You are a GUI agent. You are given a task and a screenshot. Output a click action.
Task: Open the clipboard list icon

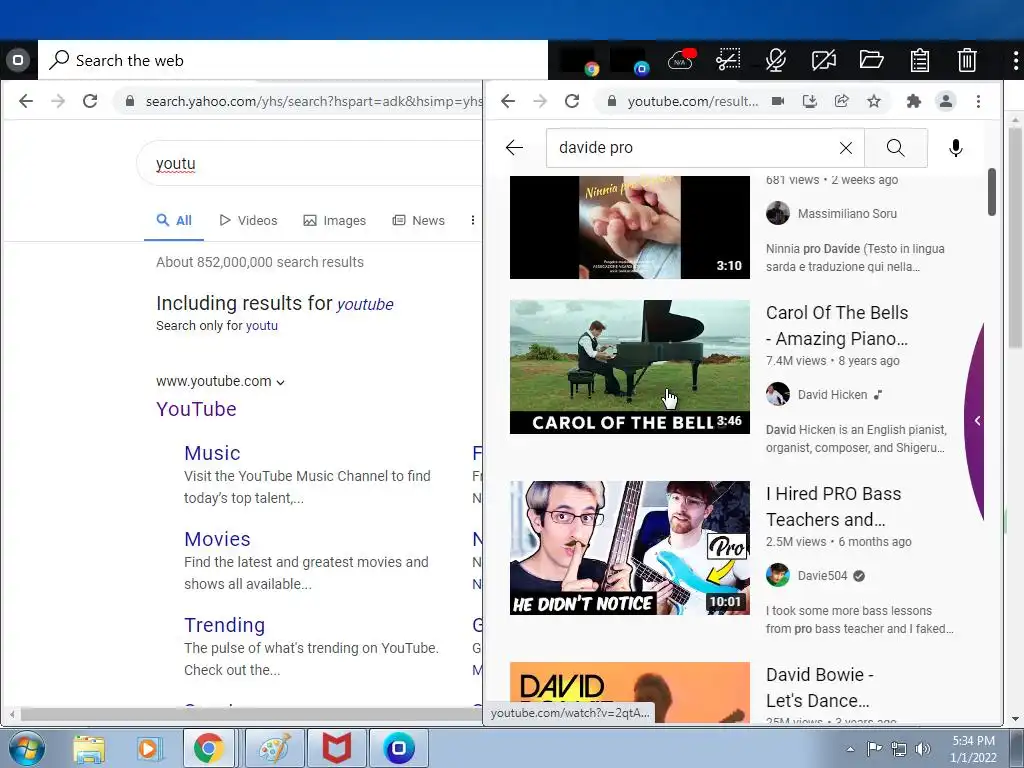920,60
